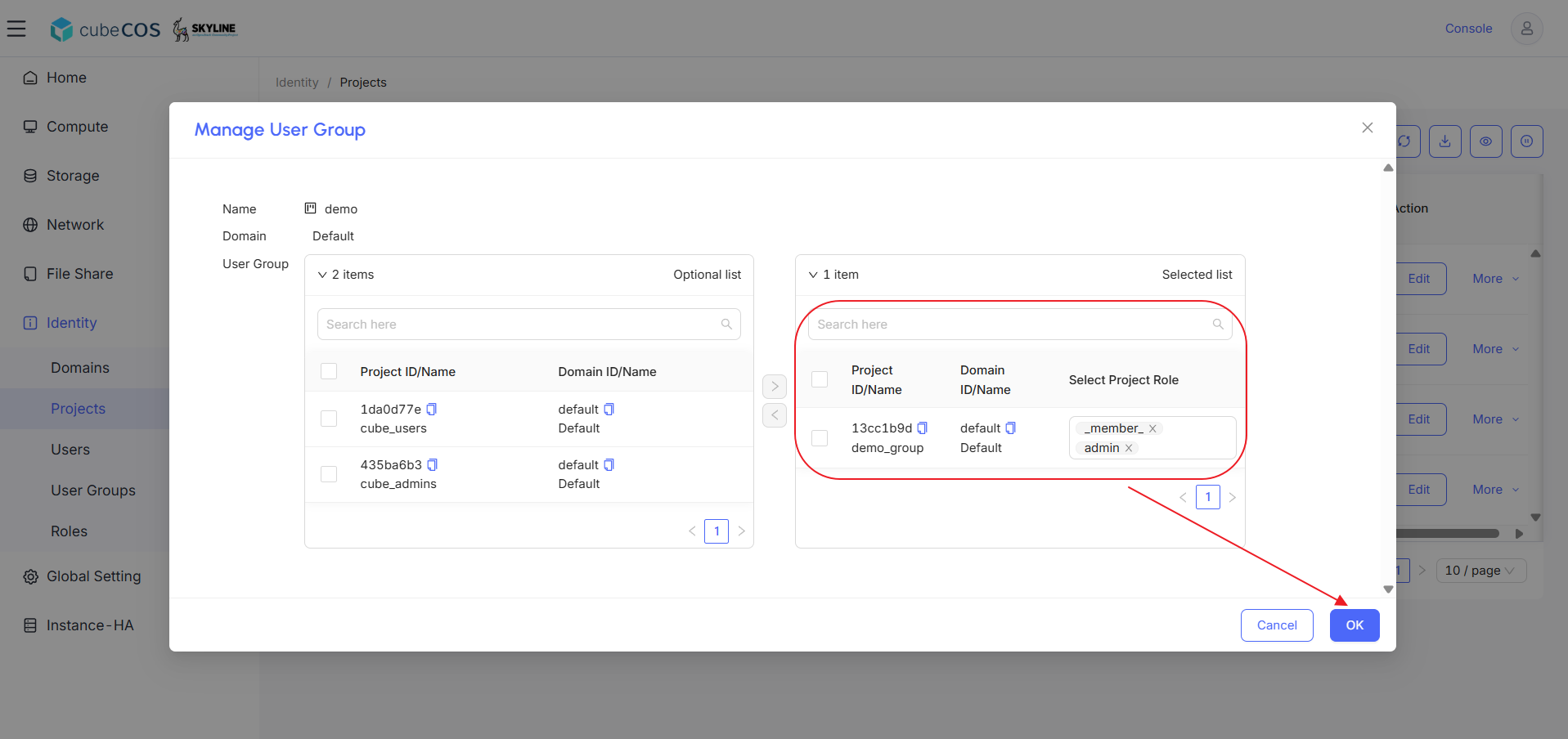Click Edit in the first table row
This screenshot has width=1568, height=739.
pos(1421,279)
